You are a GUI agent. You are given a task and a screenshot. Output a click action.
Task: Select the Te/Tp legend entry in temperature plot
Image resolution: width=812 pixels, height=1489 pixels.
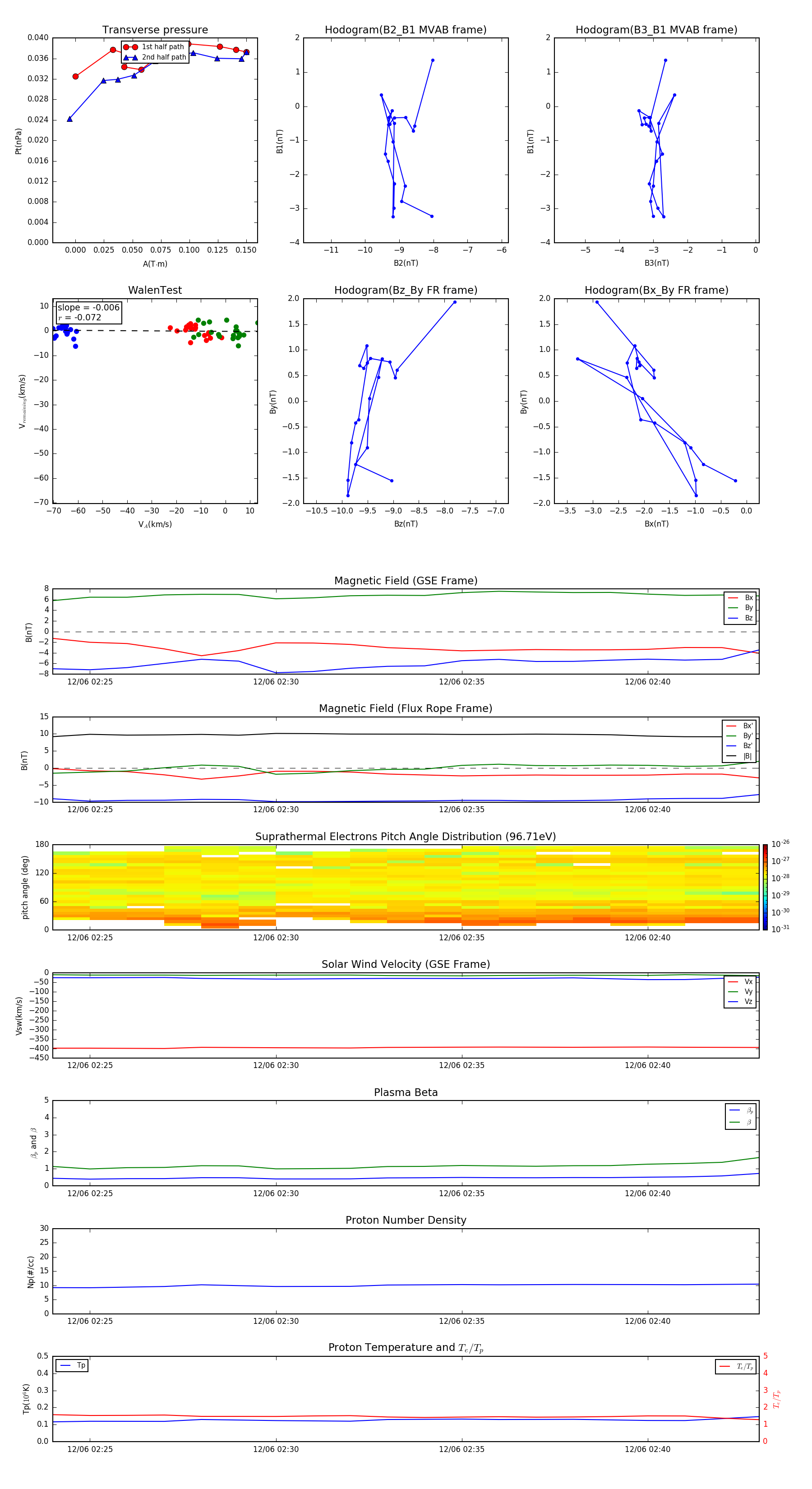736,1366
